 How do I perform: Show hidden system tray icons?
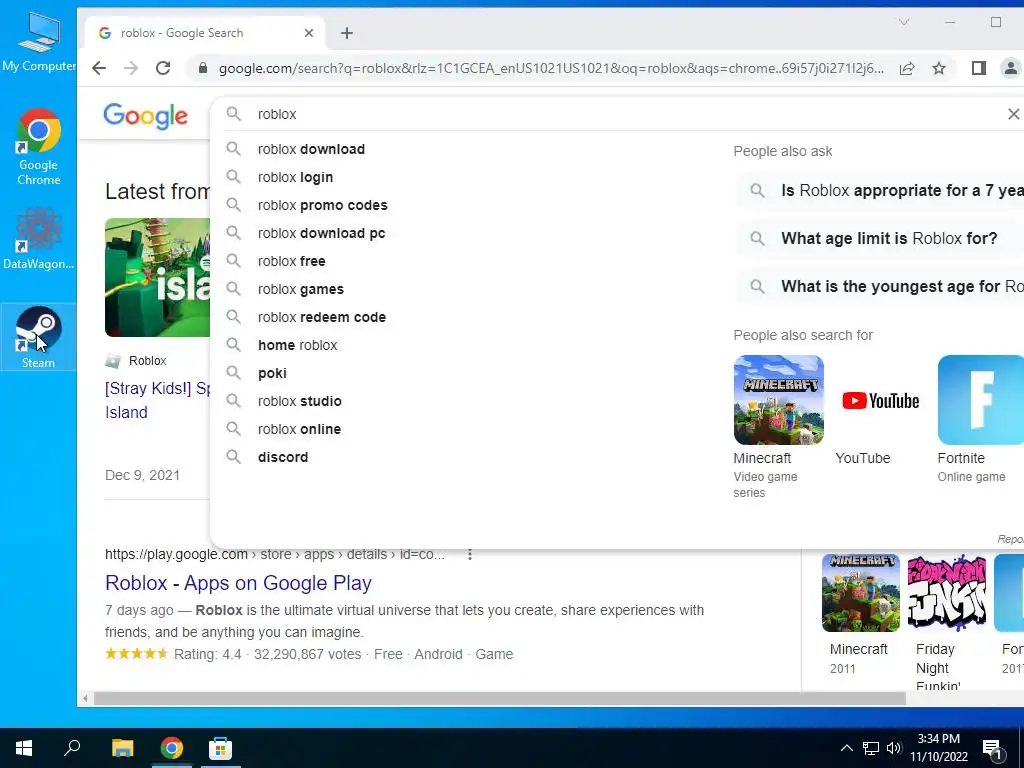click(x=846, y=748)
